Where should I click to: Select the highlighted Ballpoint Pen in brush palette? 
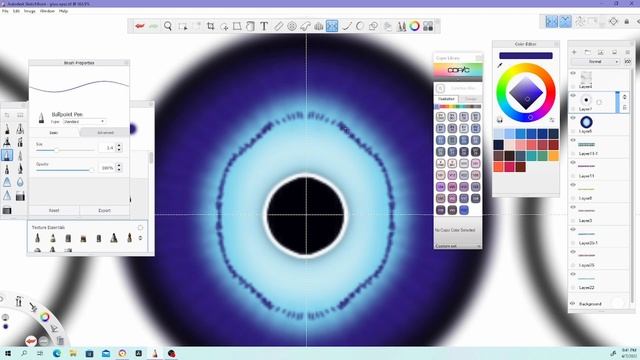tap(7, 155)
